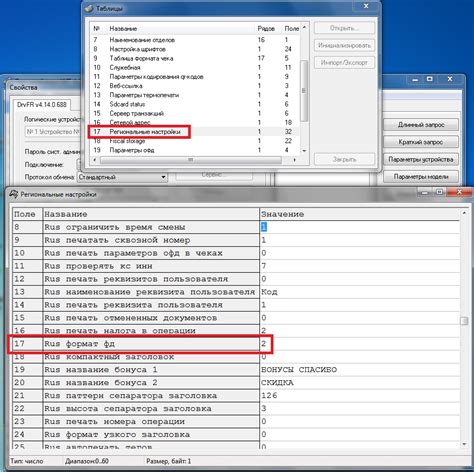
Task: Open the Протокол обмена dropdown
Action: [x=163, y=177]
